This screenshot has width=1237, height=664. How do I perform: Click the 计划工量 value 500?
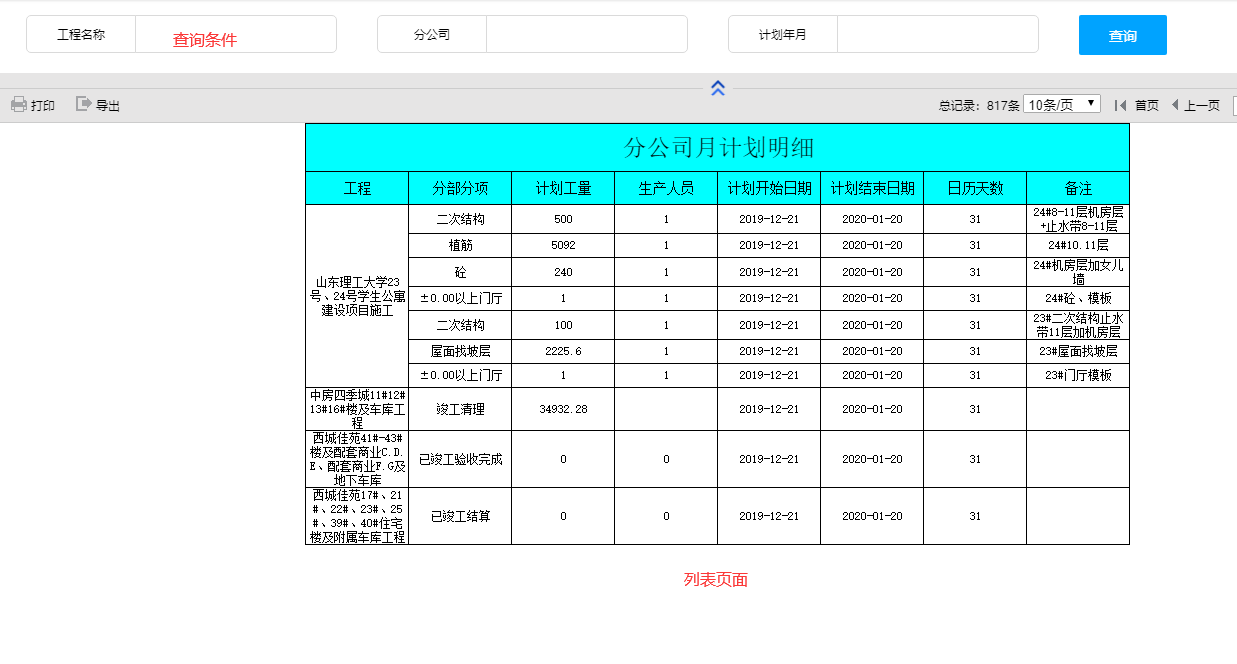pos(563,219)
